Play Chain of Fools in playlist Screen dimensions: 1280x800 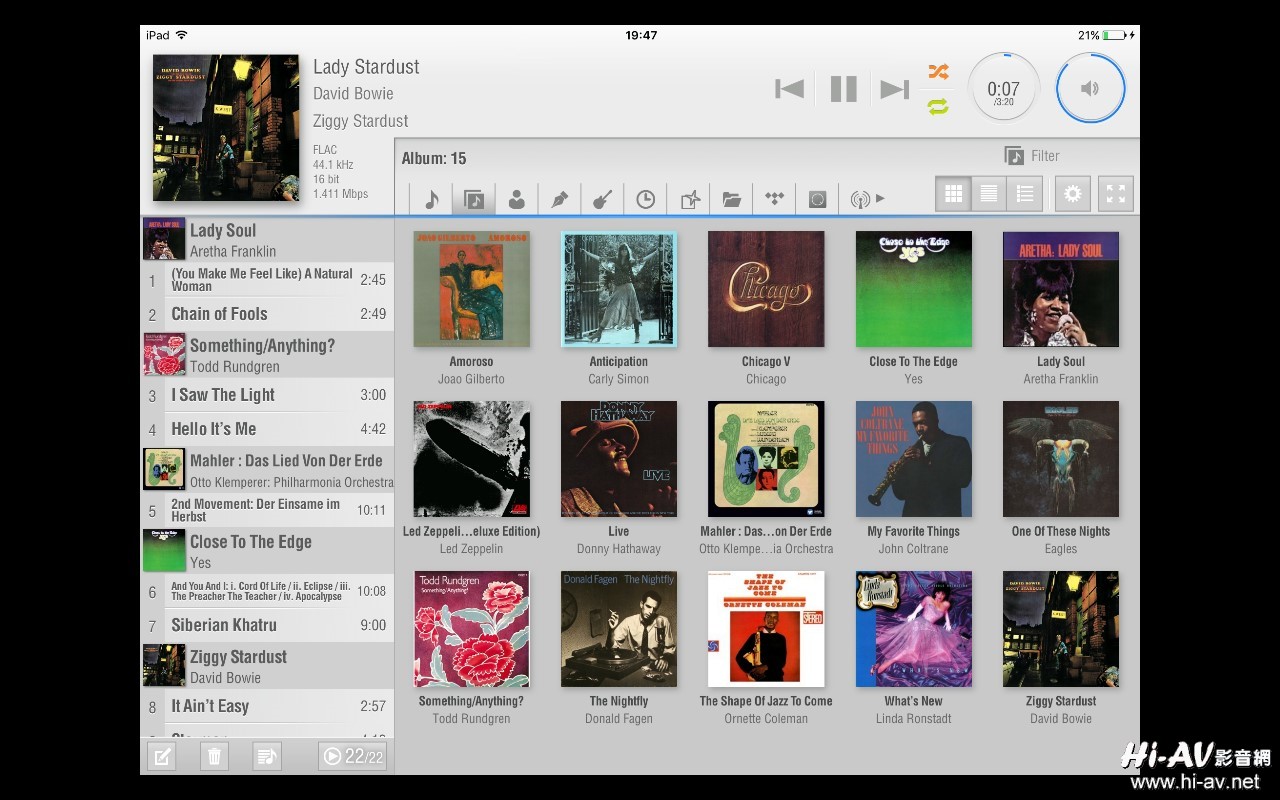pos(267,314)
